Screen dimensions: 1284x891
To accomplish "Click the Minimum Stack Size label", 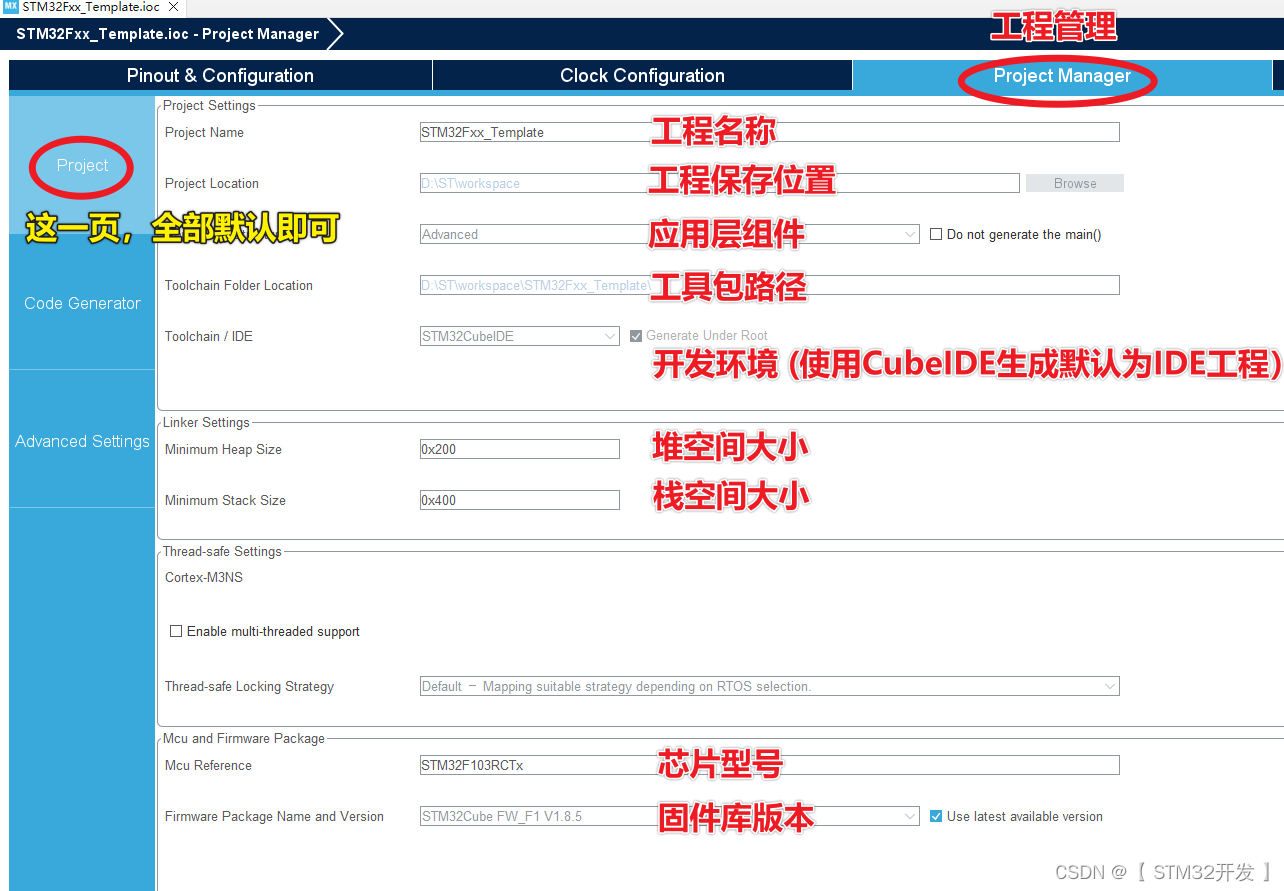I will [x=225, y=500].
